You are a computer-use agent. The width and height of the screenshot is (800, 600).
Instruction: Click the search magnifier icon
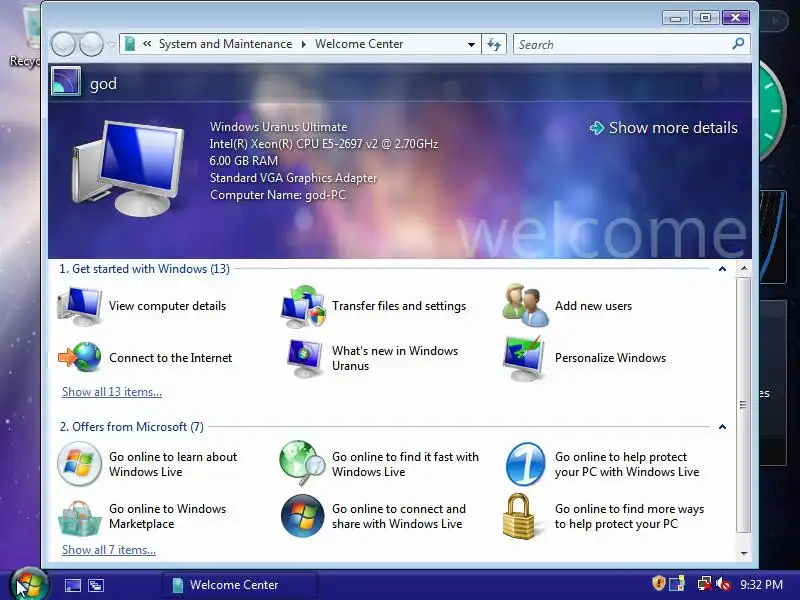[738, 44]
